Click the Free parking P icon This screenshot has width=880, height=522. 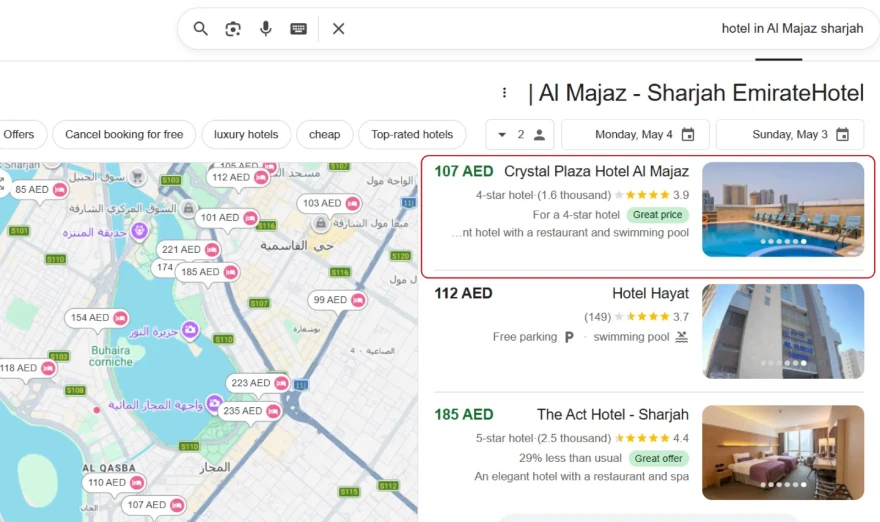(569, 337)
